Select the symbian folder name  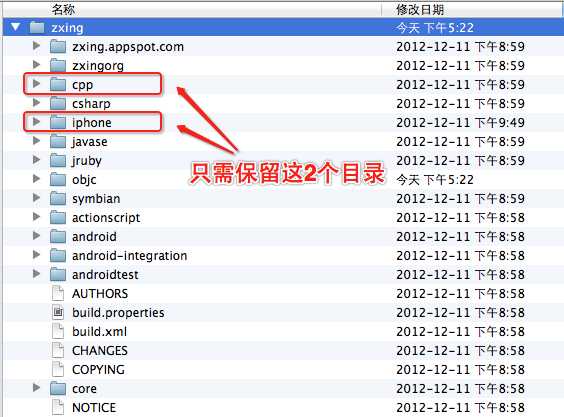(x=96, y=199)
